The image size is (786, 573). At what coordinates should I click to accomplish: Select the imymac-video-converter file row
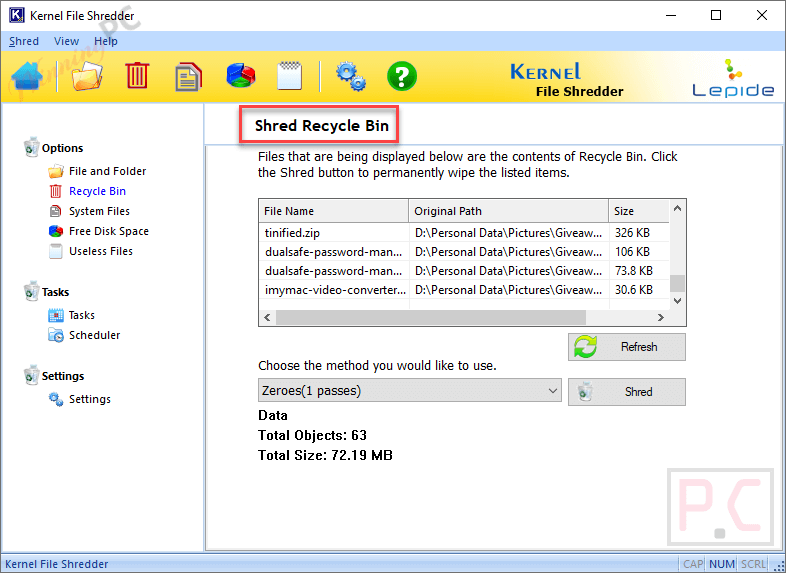464,290
